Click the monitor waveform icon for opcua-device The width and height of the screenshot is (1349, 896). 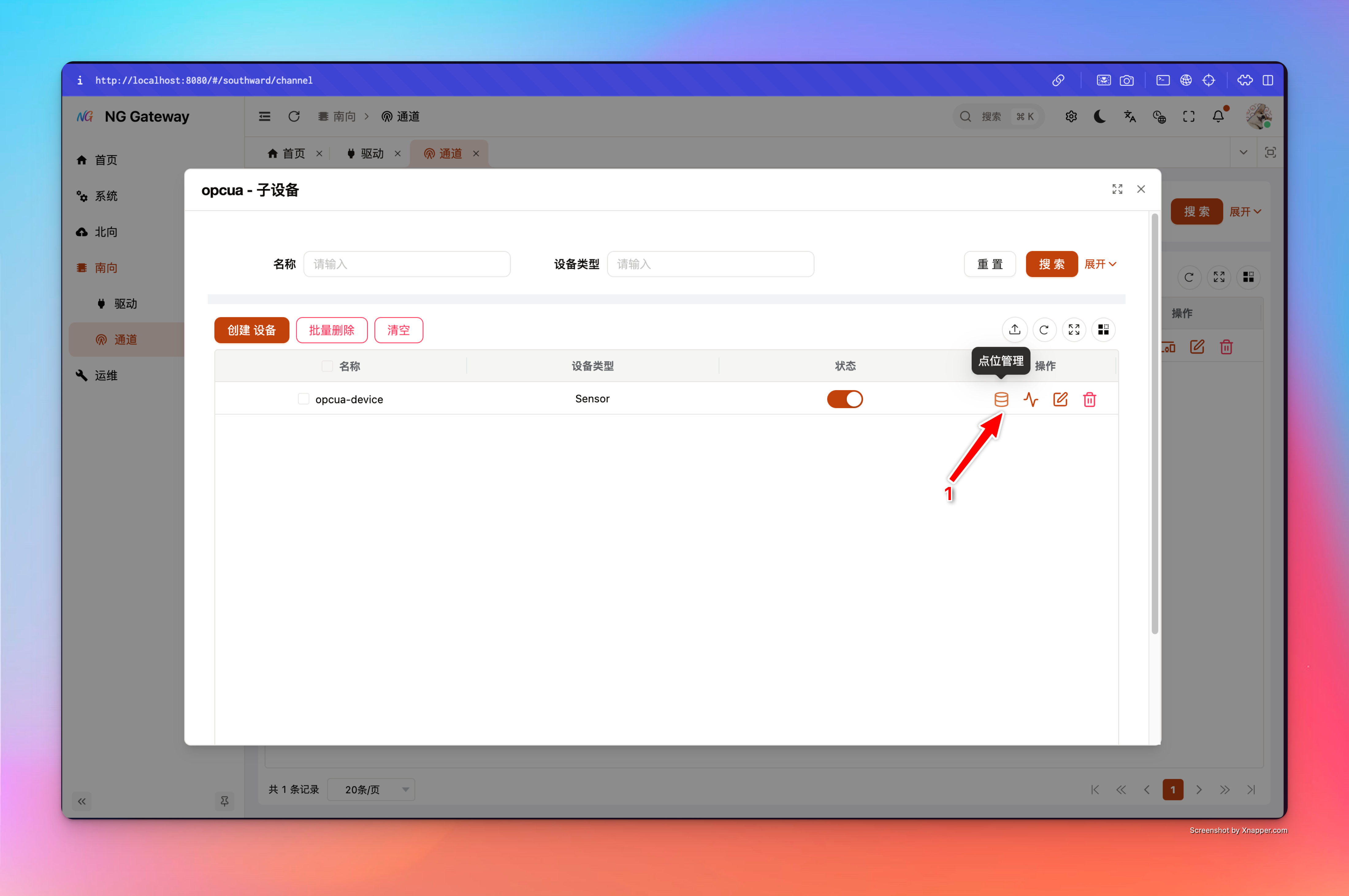tap(1031, 399)
